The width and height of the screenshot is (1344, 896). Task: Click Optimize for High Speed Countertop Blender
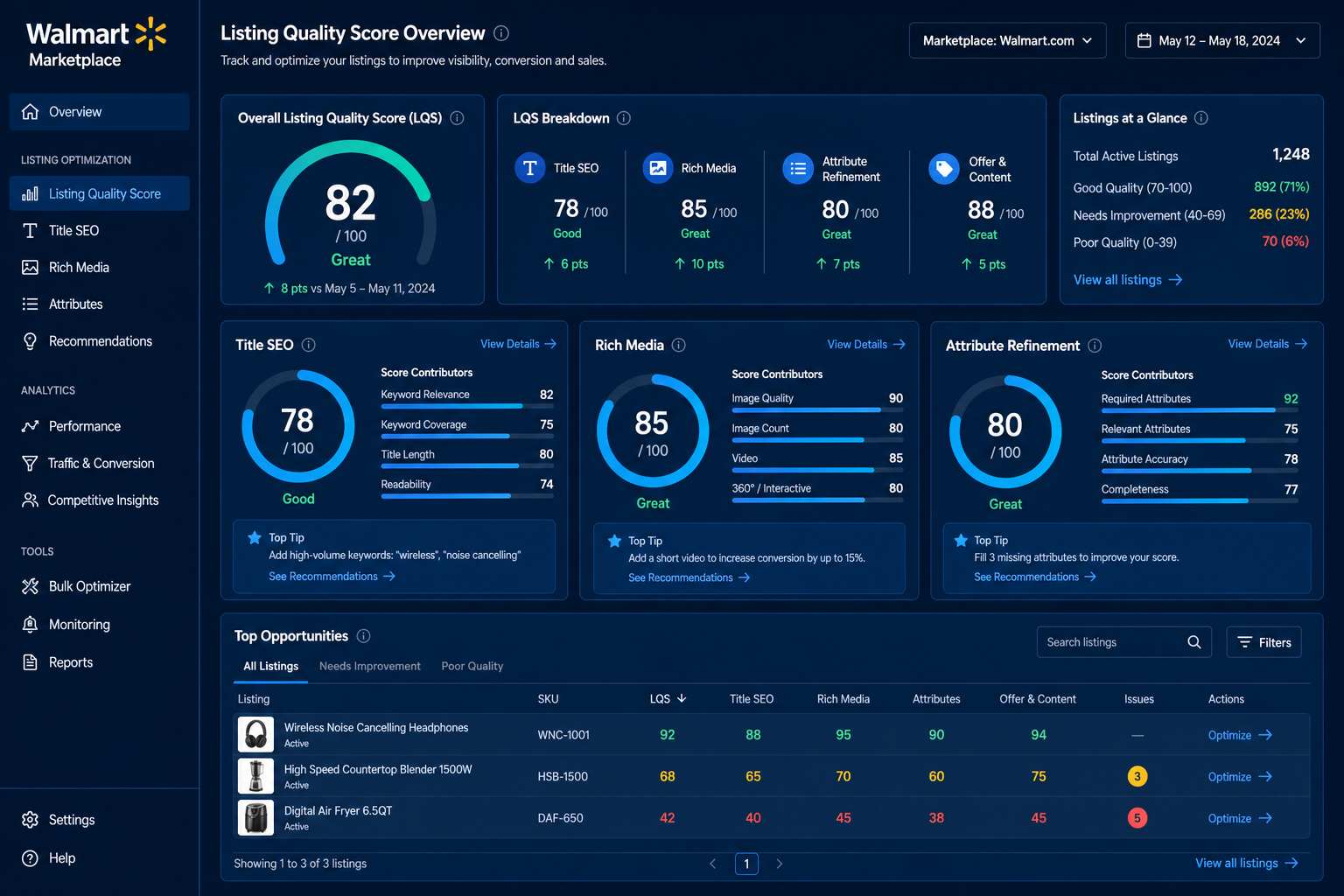(1240, 777)
